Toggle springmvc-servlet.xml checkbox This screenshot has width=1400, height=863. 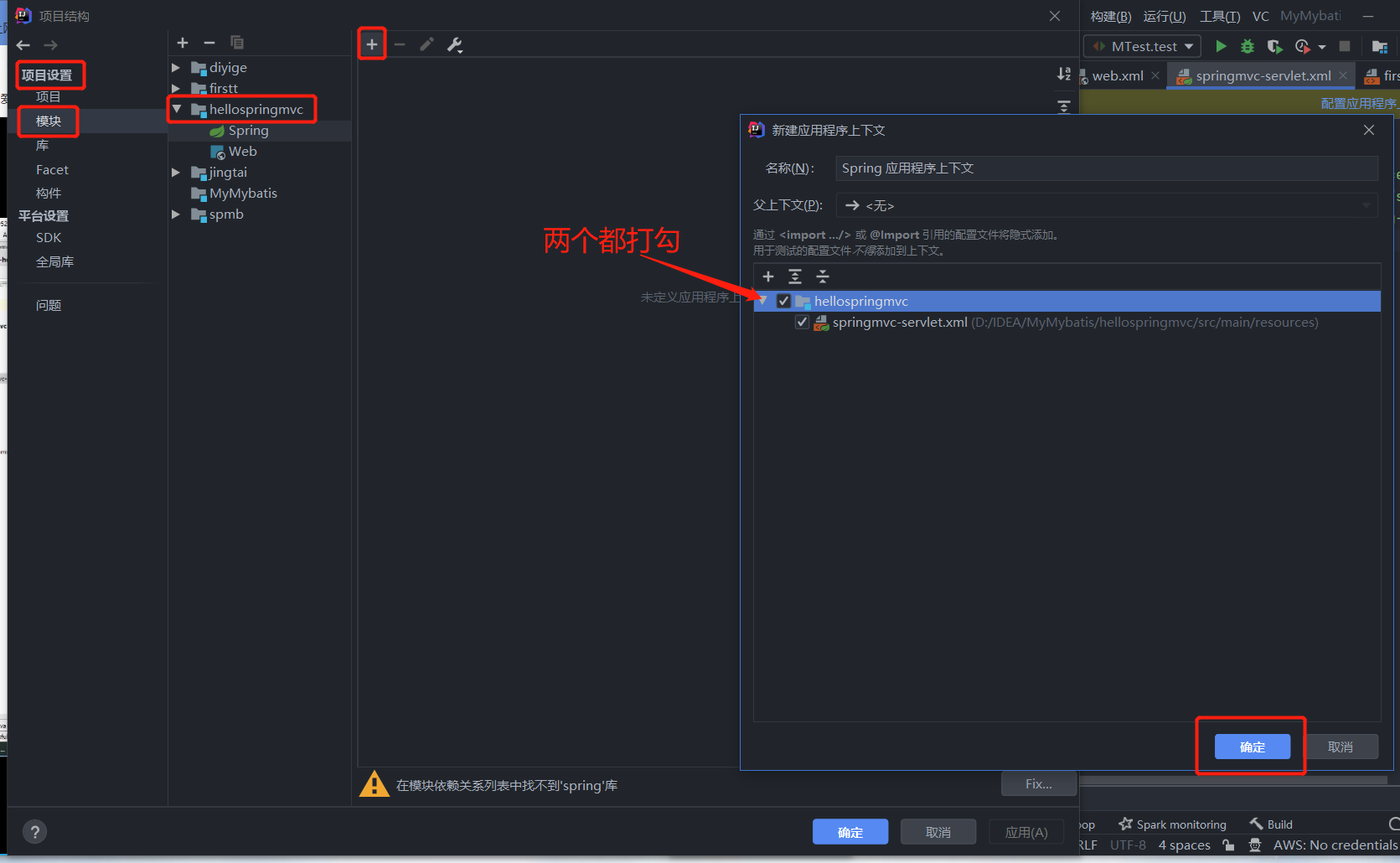click(x=803, y=323)
